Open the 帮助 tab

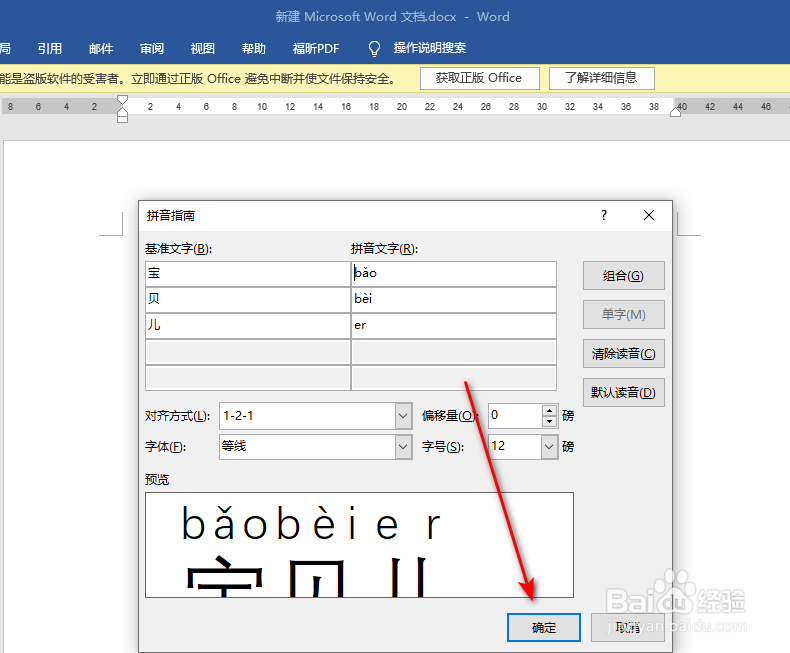pos(253,48)
